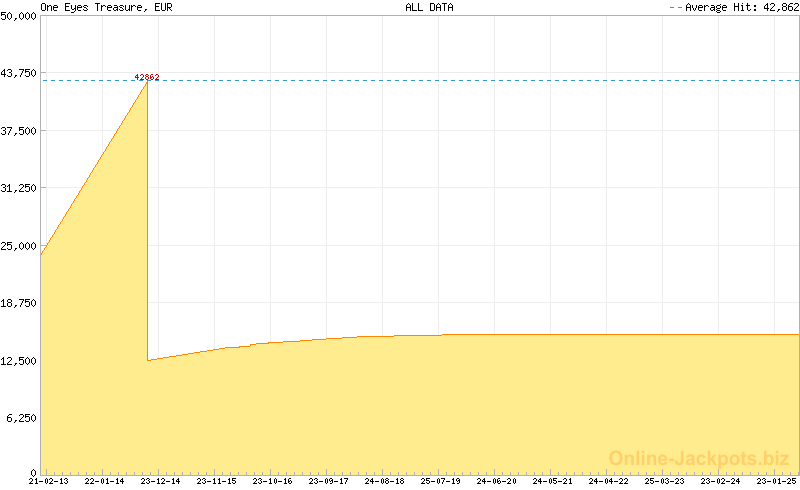Select the 23-11-15 x-axis date
The image size is (800, 490).
[216, 481]
